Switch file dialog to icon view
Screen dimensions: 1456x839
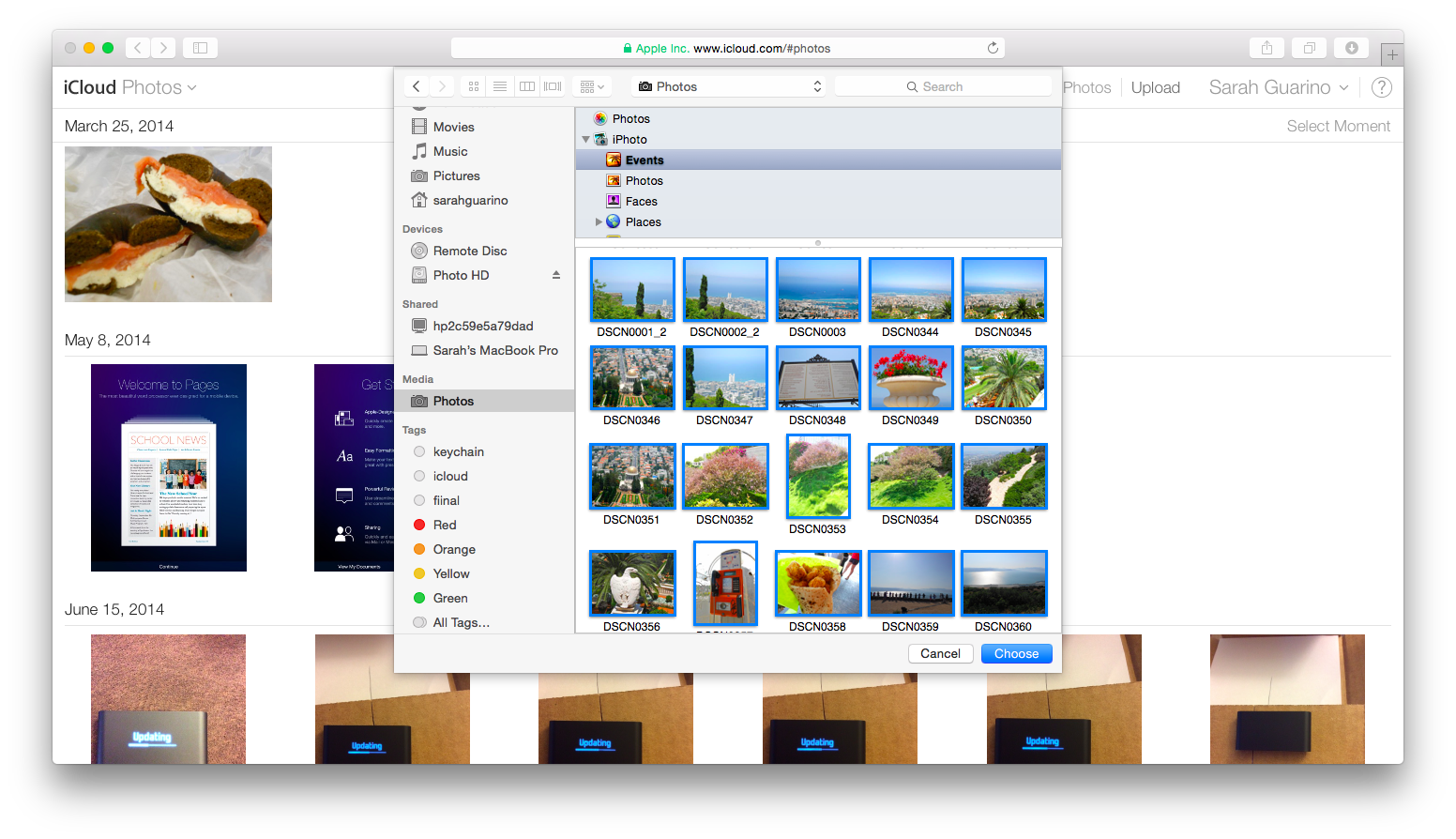(474, 86)
